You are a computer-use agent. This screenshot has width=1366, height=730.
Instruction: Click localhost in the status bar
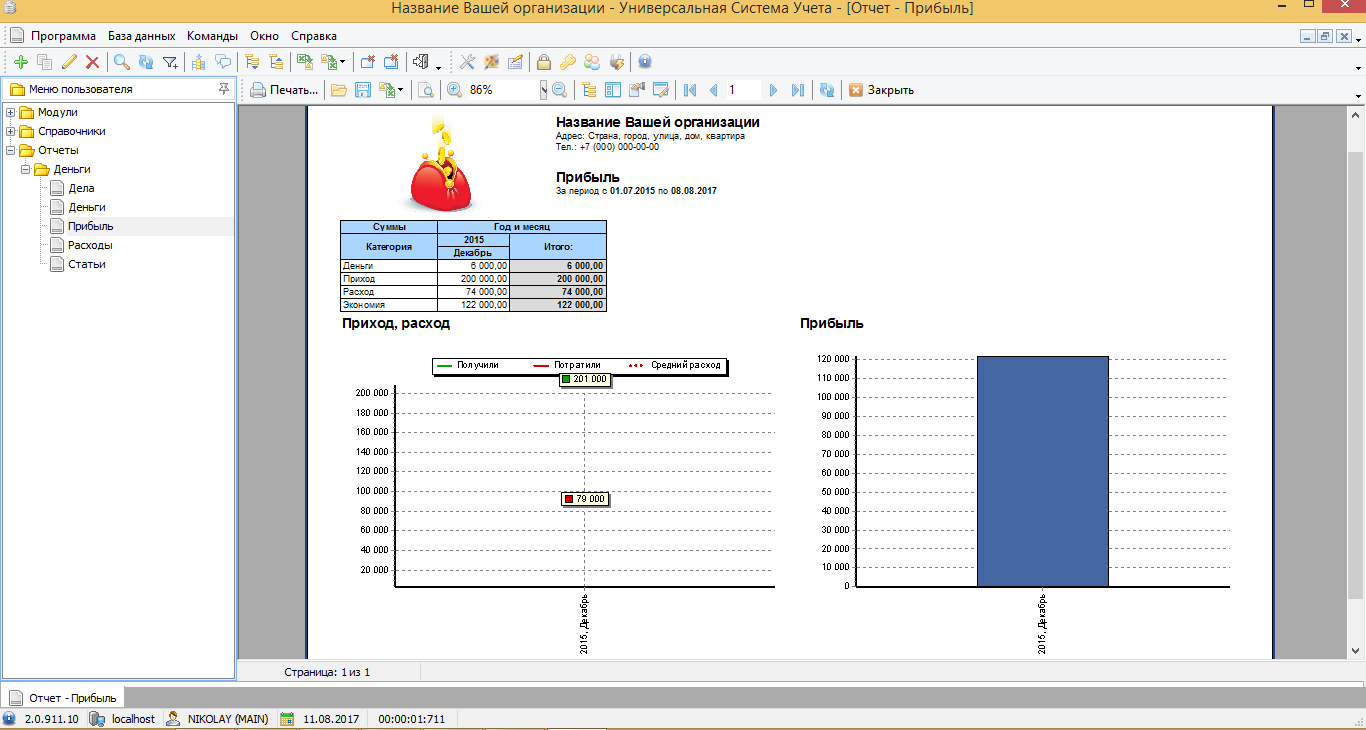click(133, 719)
